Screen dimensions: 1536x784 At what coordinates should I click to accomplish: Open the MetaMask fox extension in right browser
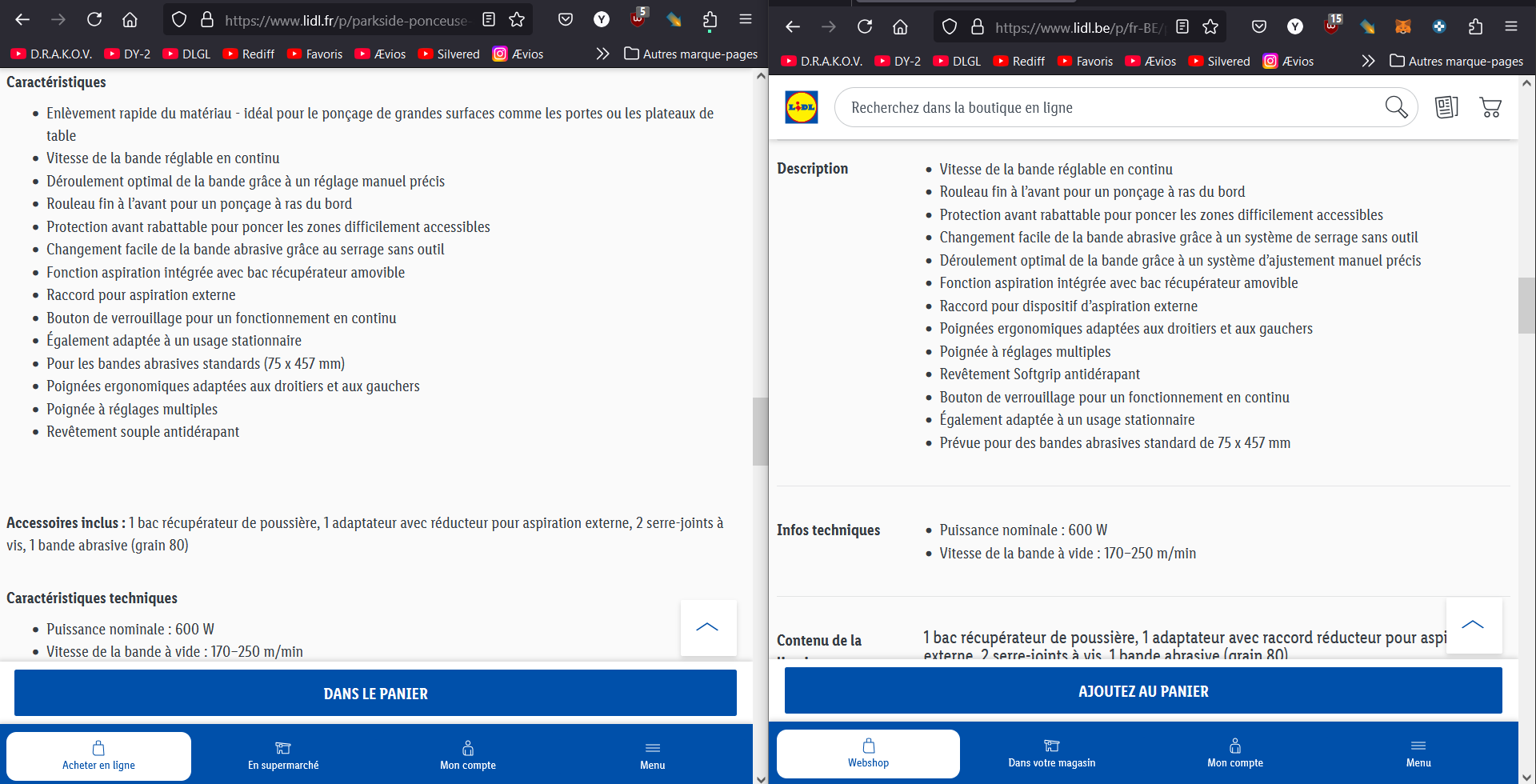click(1403, 26)
